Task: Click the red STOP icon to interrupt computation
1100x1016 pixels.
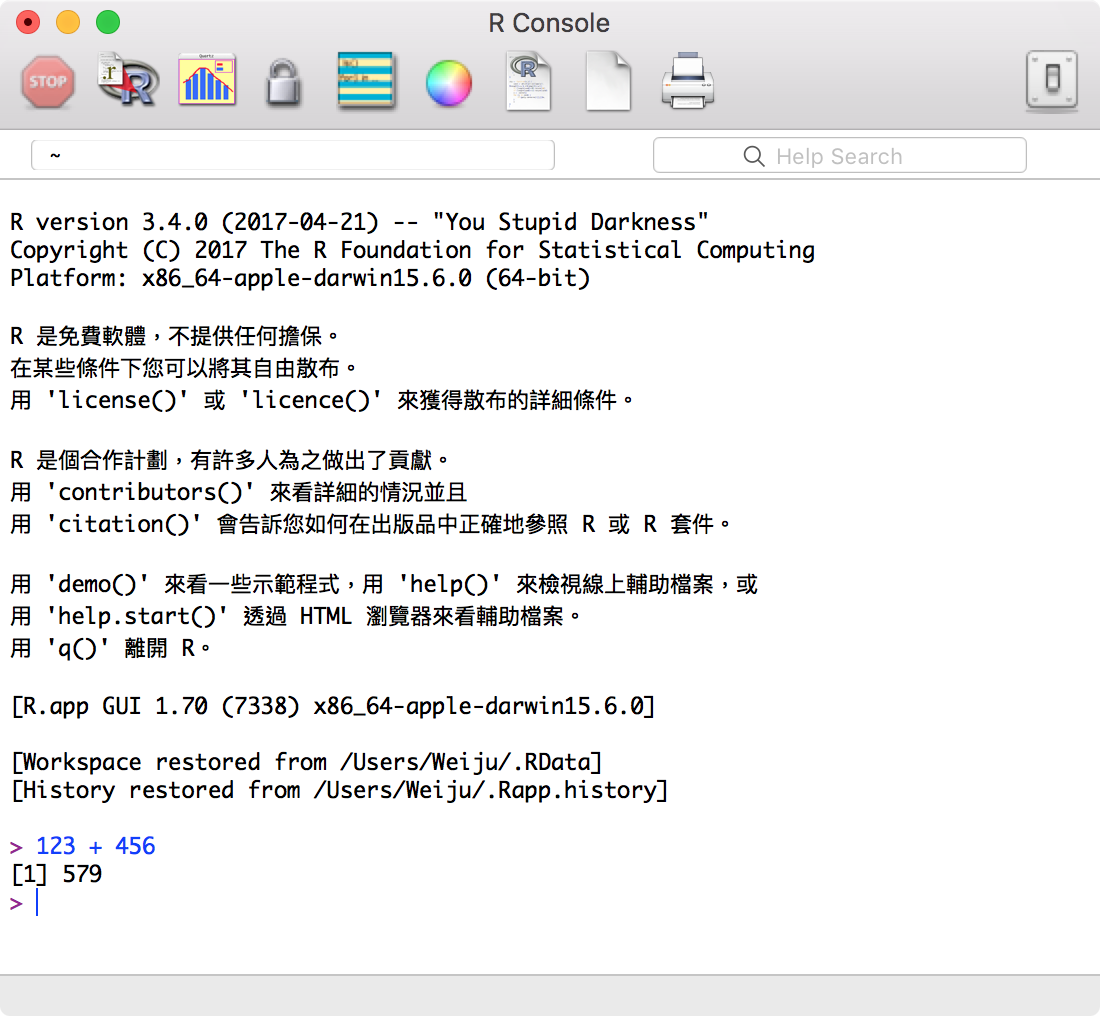Action: point(47,81)
